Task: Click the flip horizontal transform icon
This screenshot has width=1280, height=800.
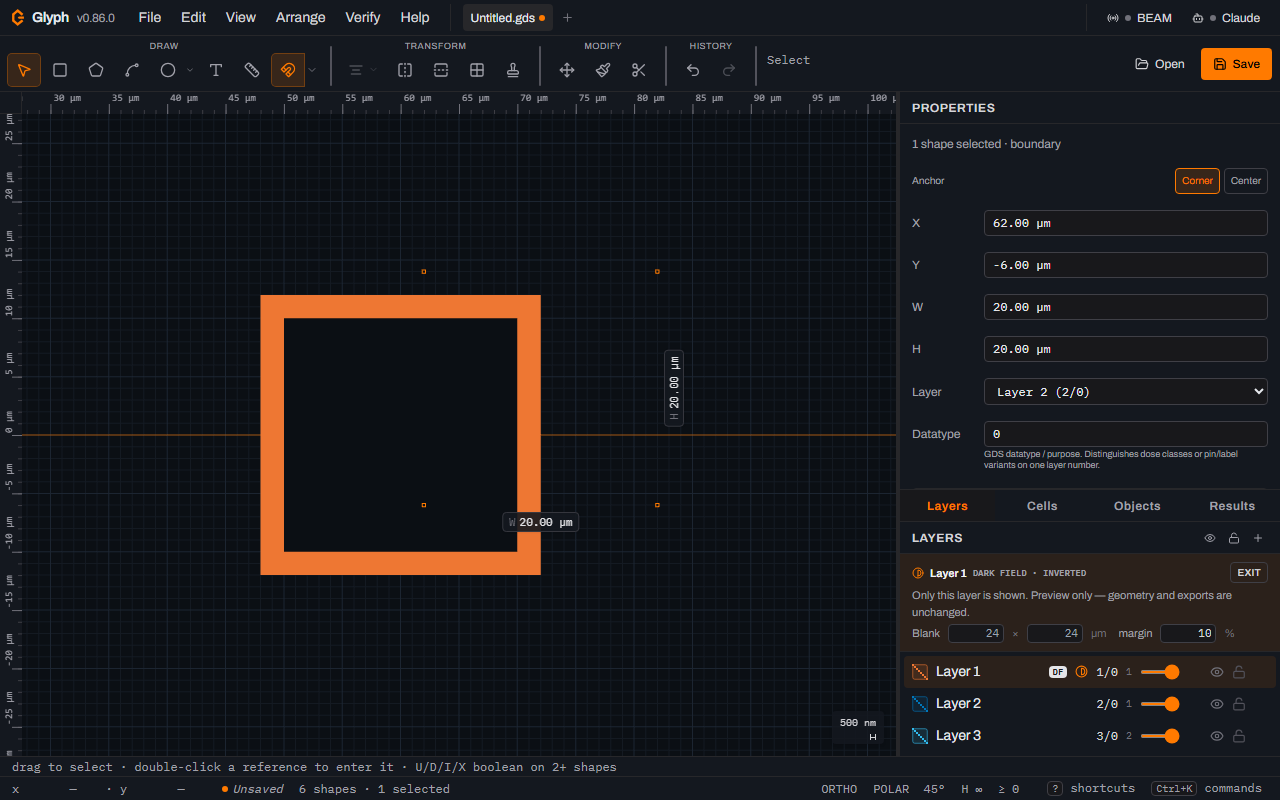Action: (405, 70)
